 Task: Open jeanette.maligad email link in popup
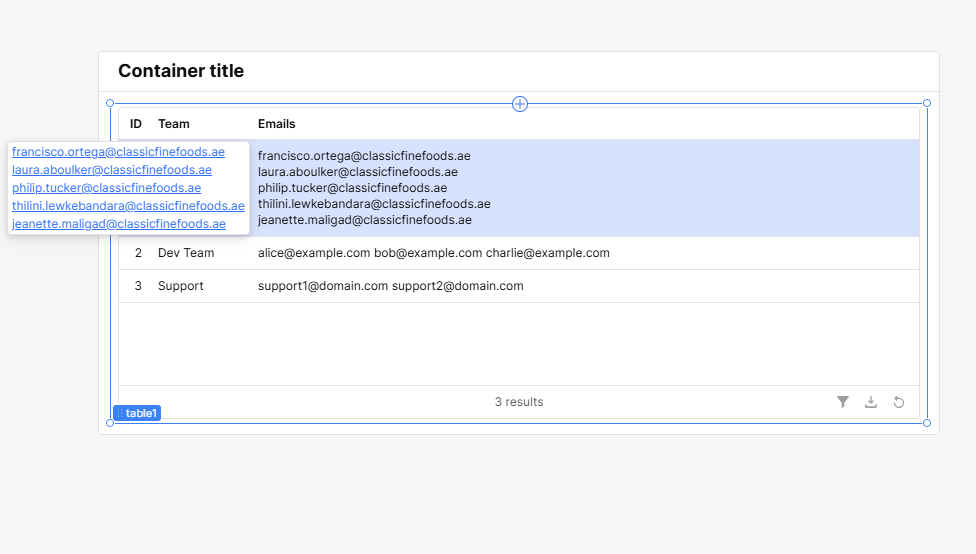pos(119,224)
